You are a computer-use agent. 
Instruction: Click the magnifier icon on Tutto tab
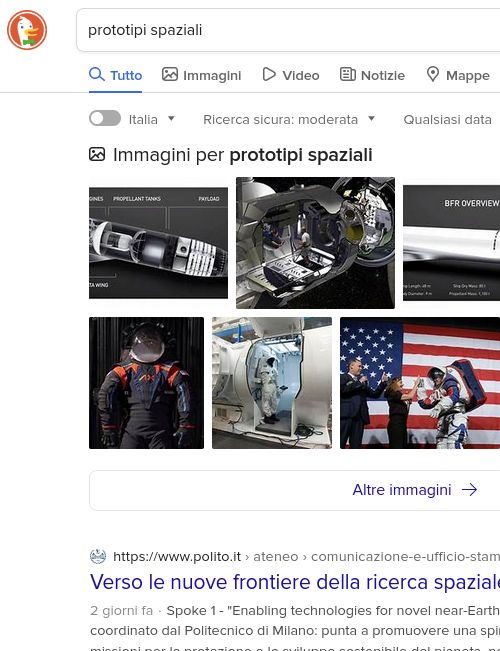tap(97, 75)
